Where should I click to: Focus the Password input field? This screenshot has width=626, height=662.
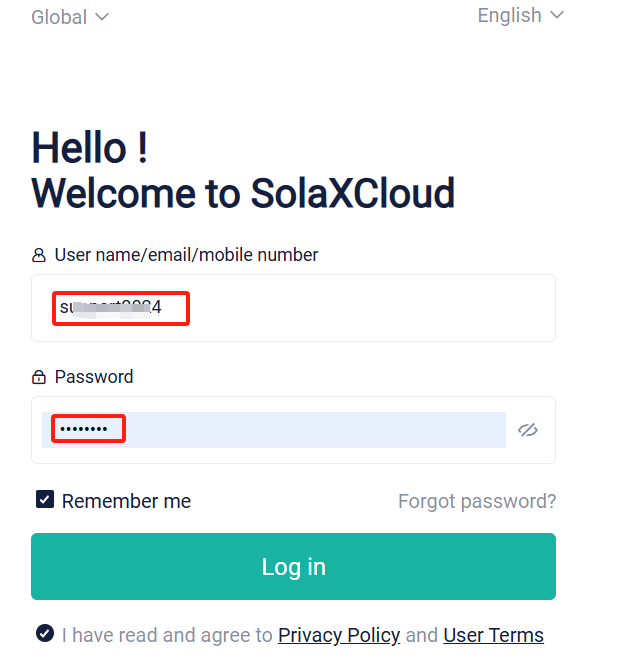tap(274, 430)
